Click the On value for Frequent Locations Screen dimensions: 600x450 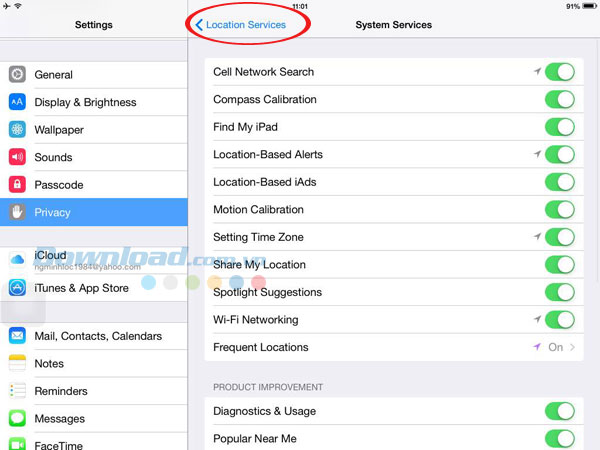pos(556,347)
